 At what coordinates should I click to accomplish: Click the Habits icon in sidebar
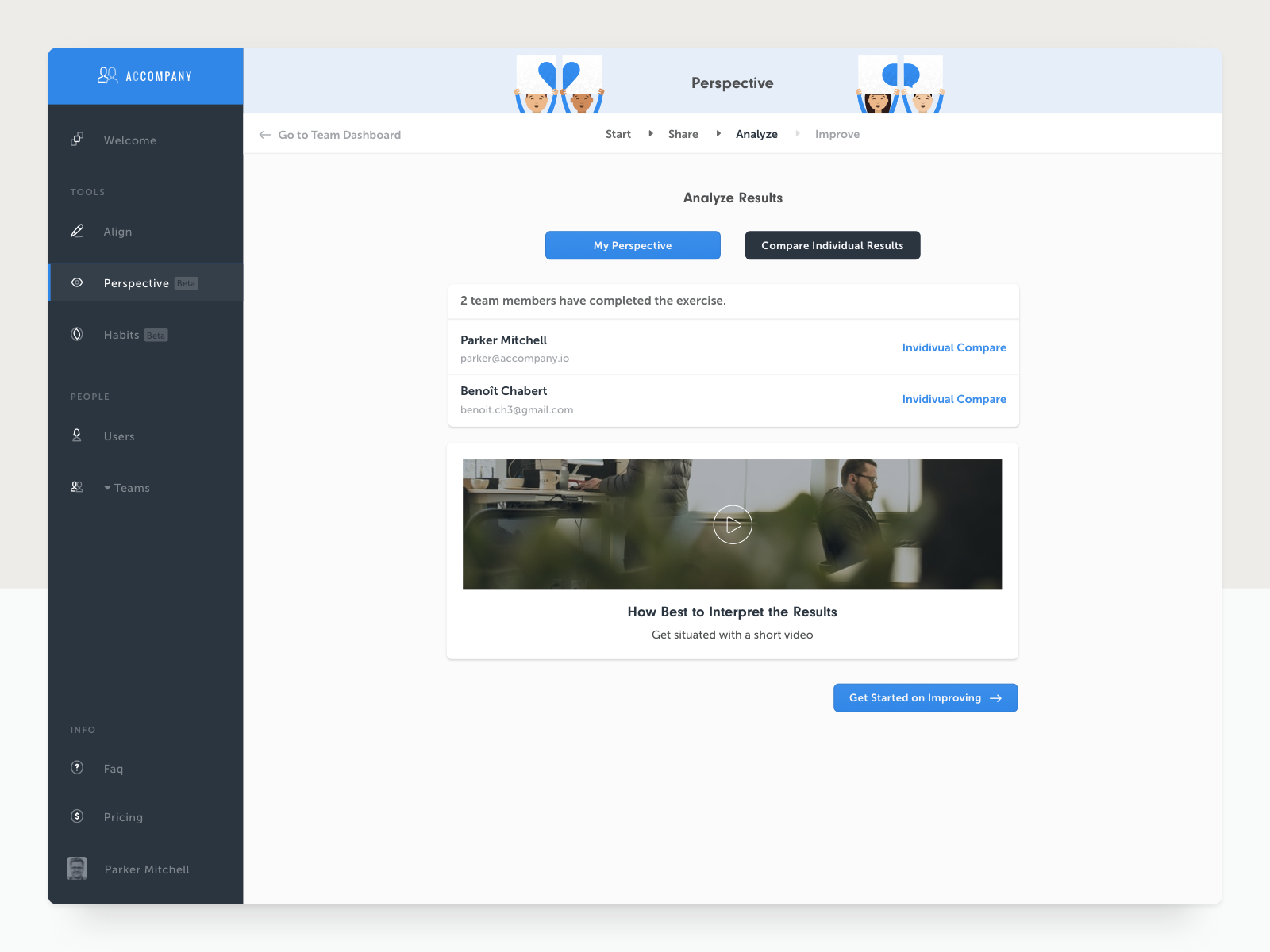[x=77, y=334]
